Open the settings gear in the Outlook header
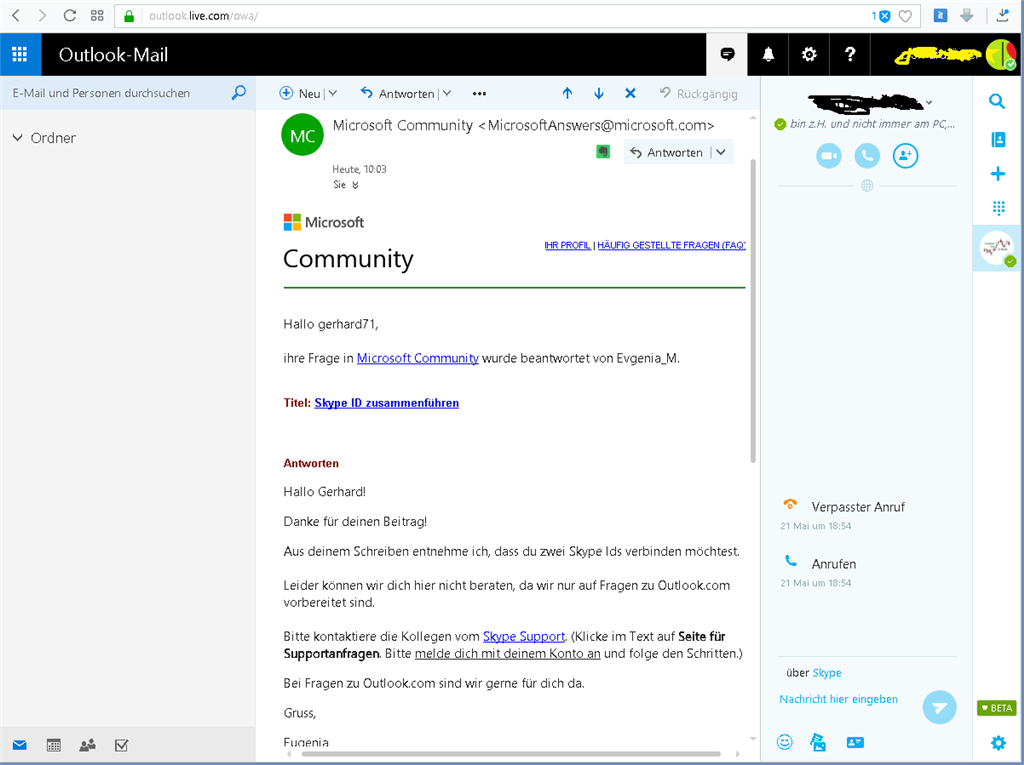1024x765 pixels. click(x=808, y=54)
